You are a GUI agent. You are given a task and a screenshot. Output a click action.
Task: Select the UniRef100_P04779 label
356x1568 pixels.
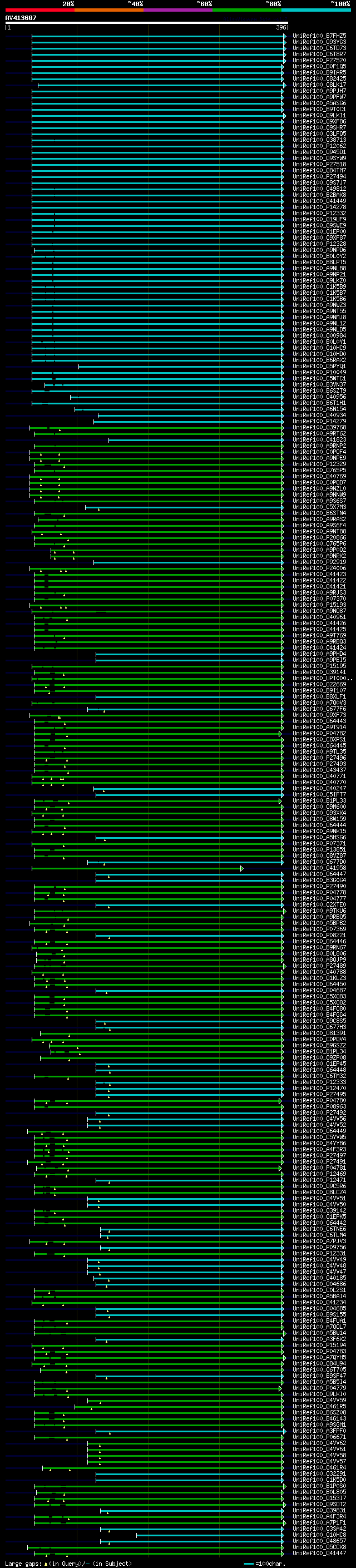(x=319, y=1388)
